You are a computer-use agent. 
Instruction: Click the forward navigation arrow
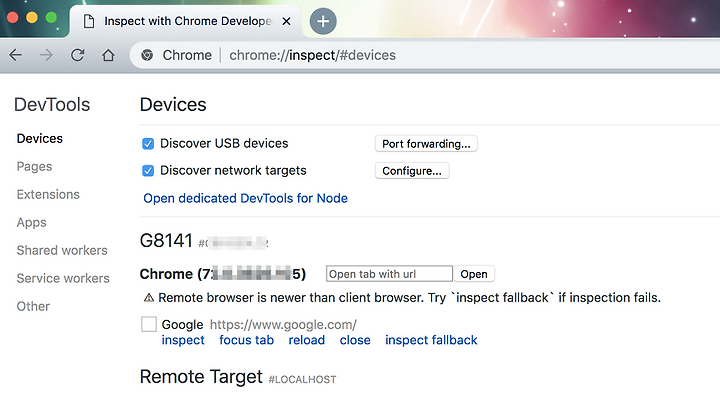point(46,55)
